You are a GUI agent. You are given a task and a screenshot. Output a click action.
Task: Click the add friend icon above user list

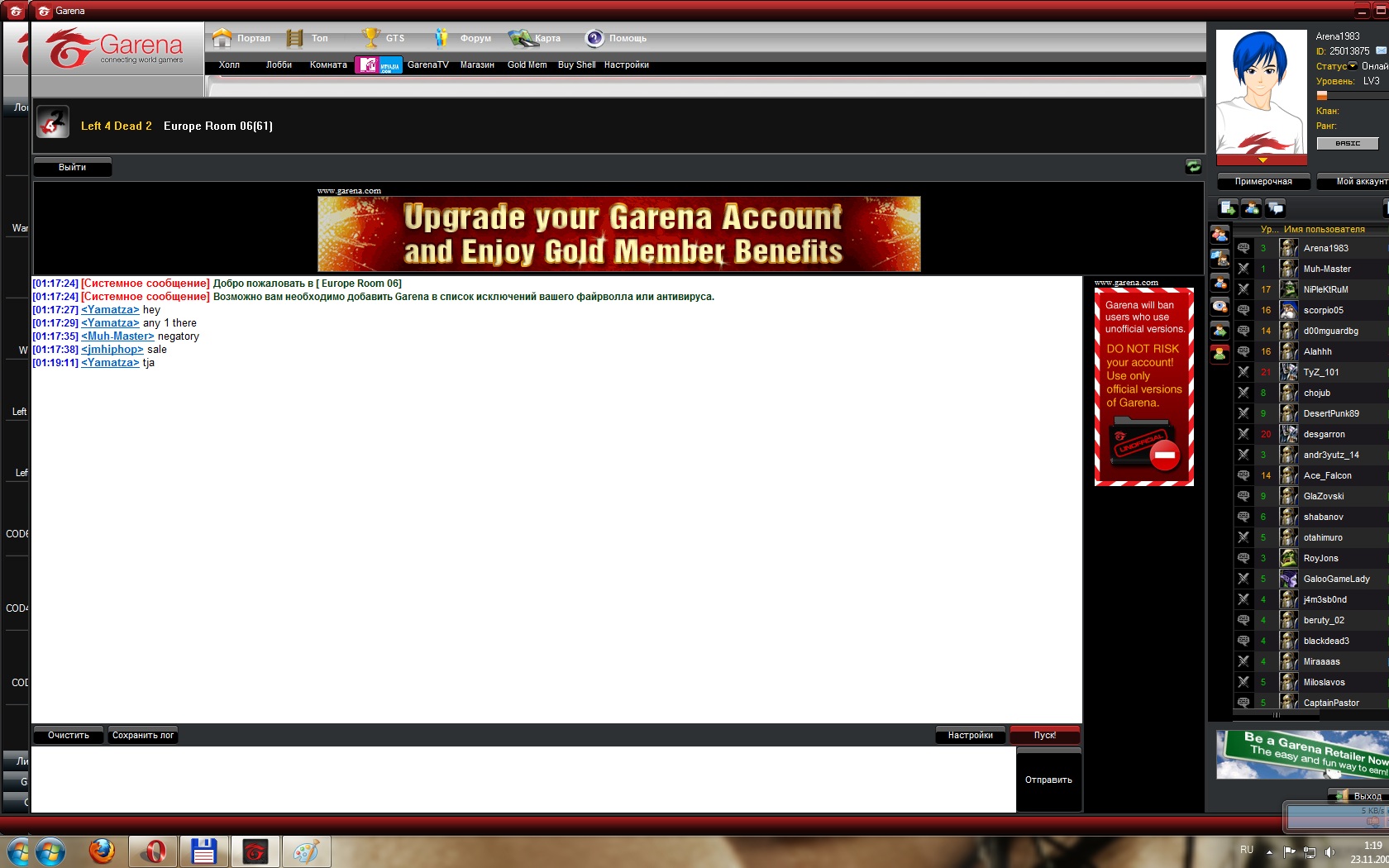pos(1252,208)
